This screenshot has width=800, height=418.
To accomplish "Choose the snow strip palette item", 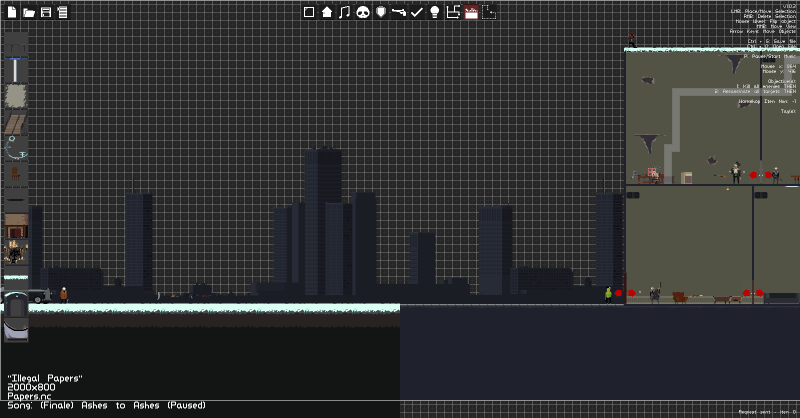I will pos(15,278).
